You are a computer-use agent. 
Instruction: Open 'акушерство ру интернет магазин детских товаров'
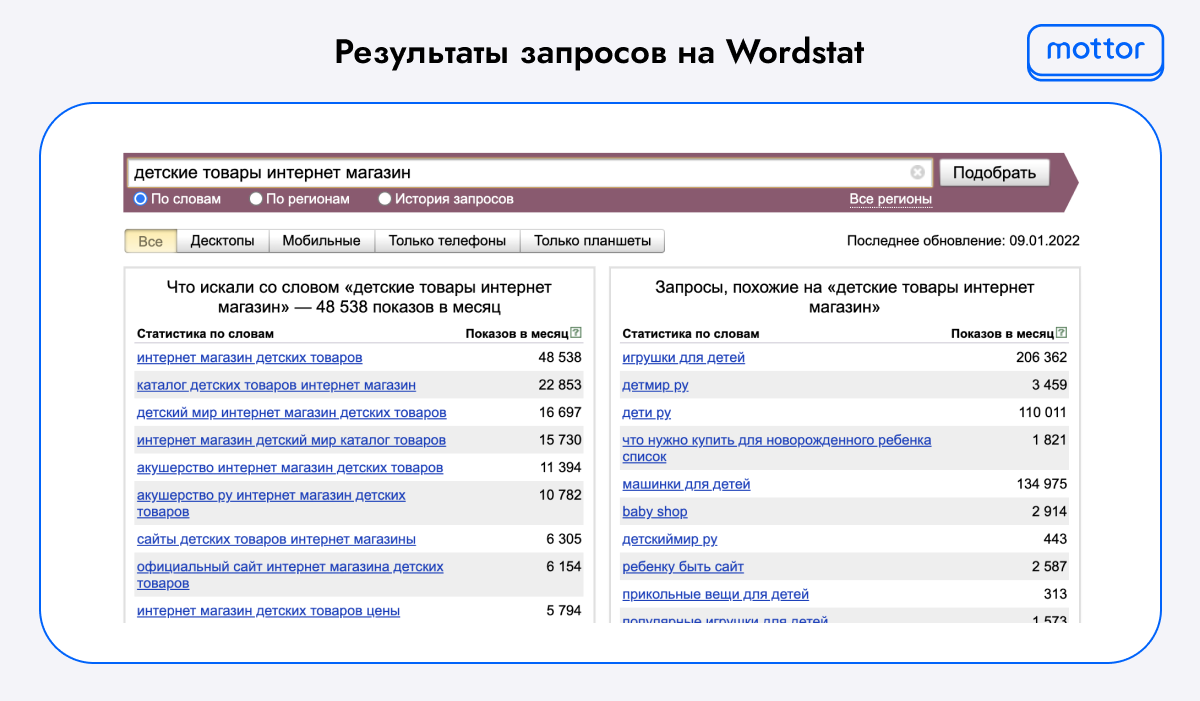271,503
